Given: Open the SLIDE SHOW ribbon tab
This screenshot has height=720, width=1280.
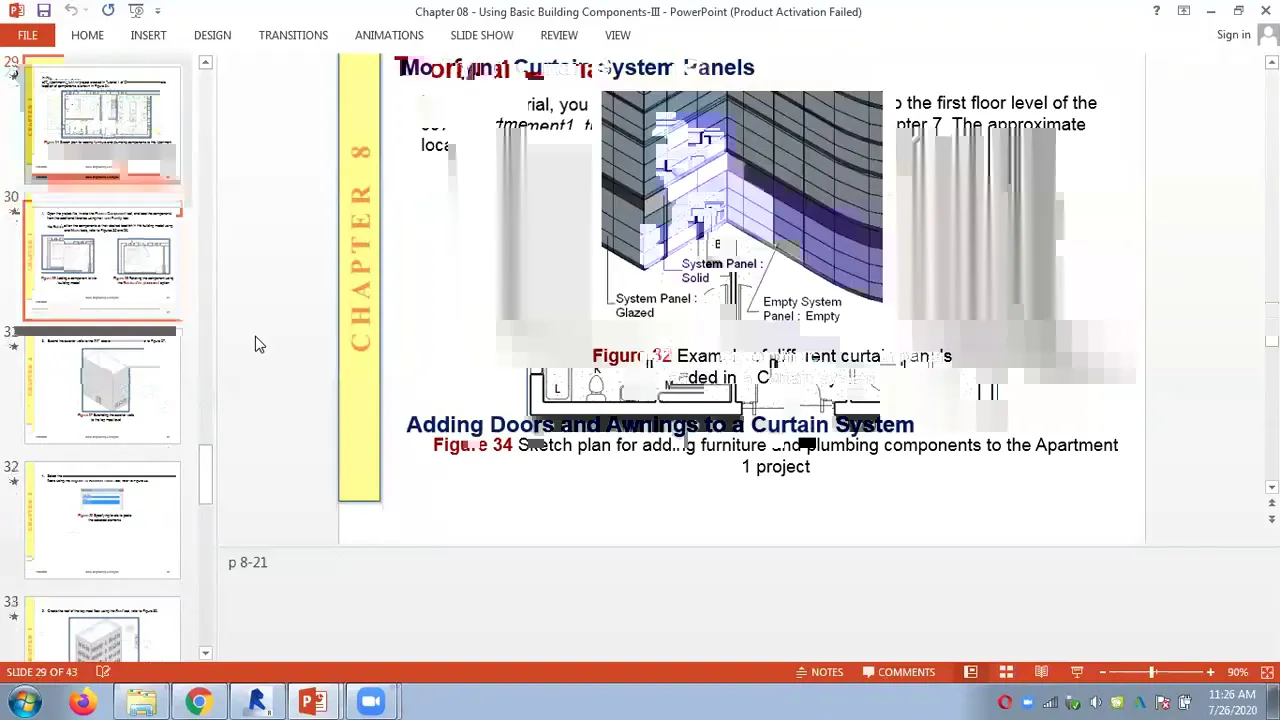Looking at the screenshot, I should (x=482, y=35).
